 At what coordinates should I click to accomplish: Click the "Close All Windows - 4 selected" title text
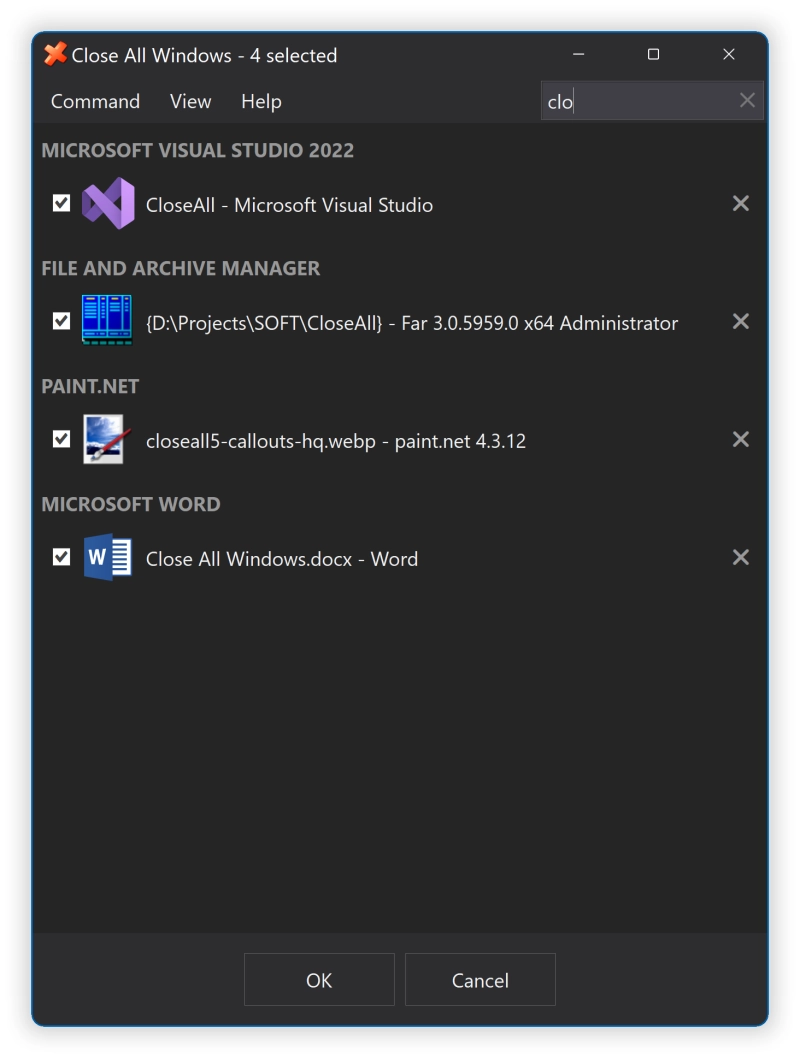(204, 55)
